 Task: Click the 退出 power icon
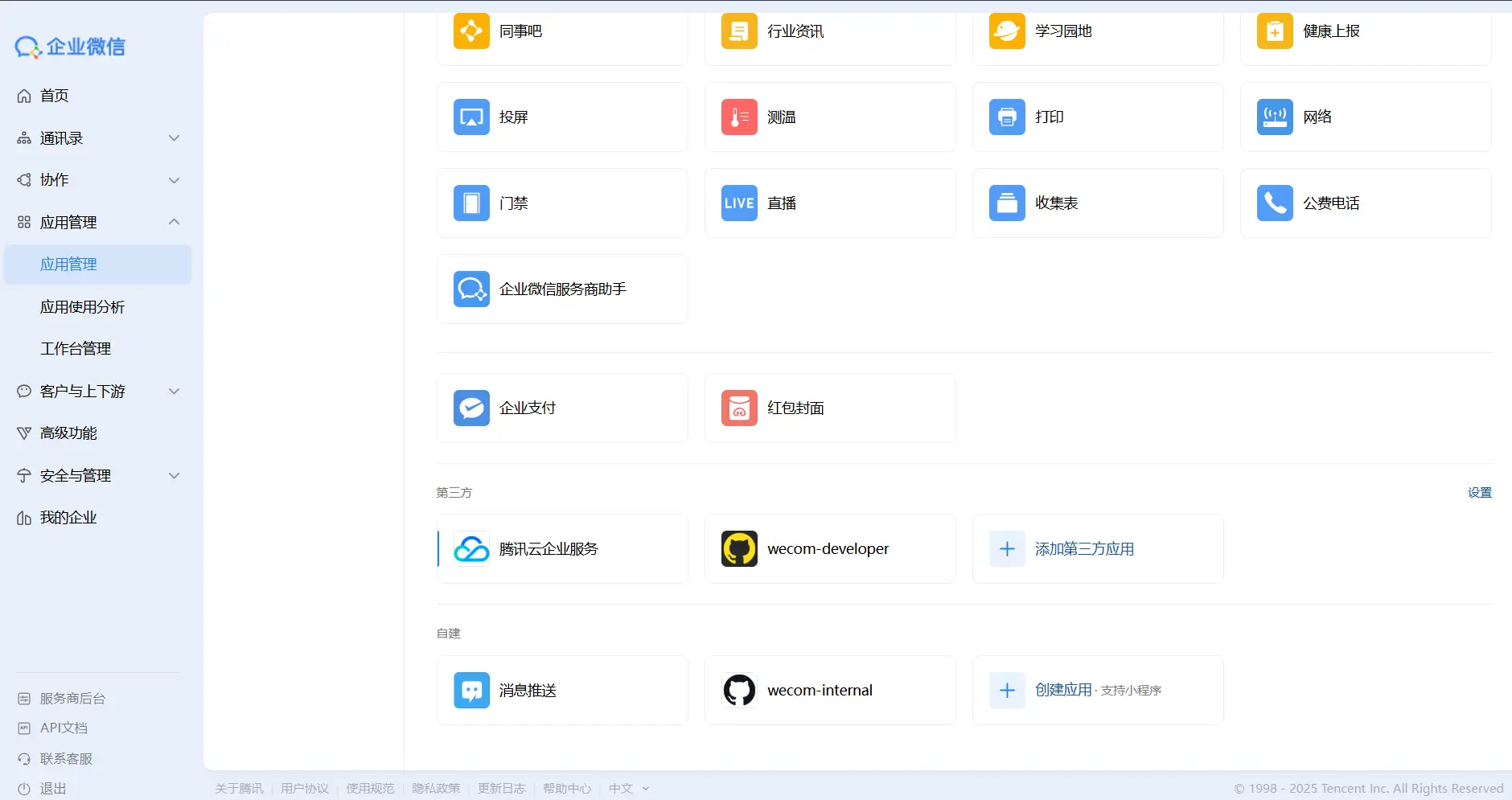(24, 789)
